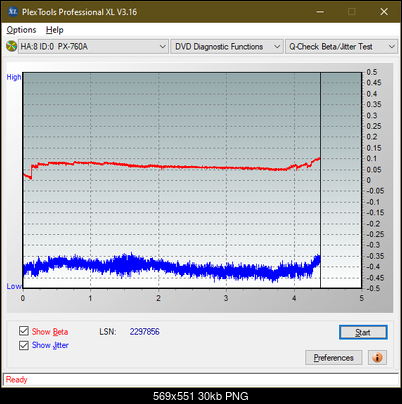The image size is (402, 404).
Task: Expand the Q-Check Beta/Jitter Test dropdown
Action: [x=341, y=46]
